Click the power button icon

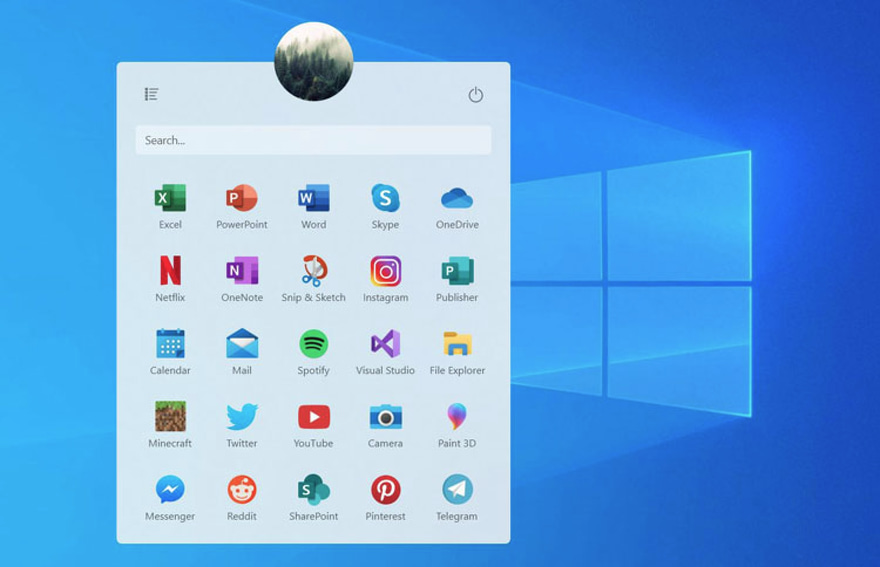click(476, 95)
